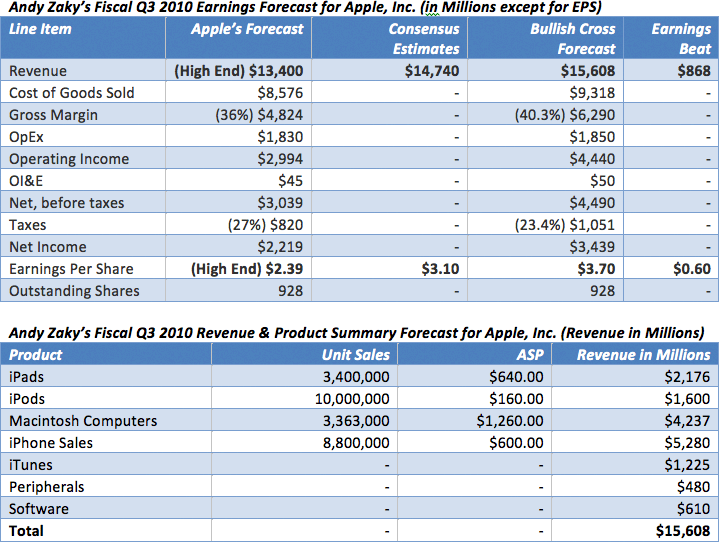The height and width of the screenshot is (542, 719).
Task: Click the '$8,576' cell
Action: [x=280, y=93]
